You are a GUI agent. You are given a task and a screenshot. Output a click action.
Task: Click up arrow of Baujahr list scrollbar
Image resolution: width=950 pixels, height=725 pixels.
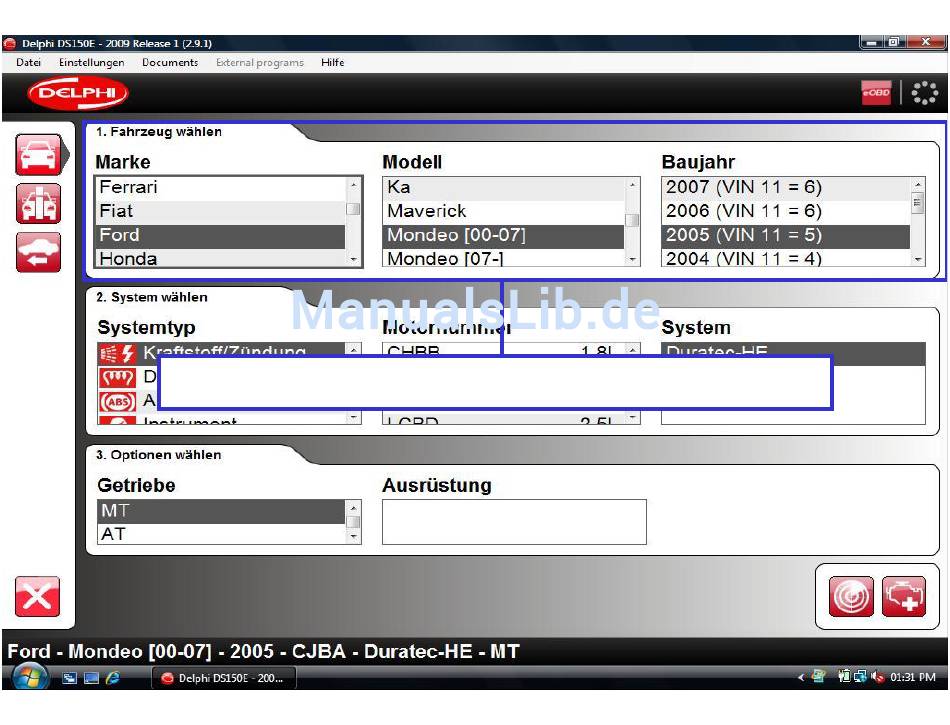point(918,184)
